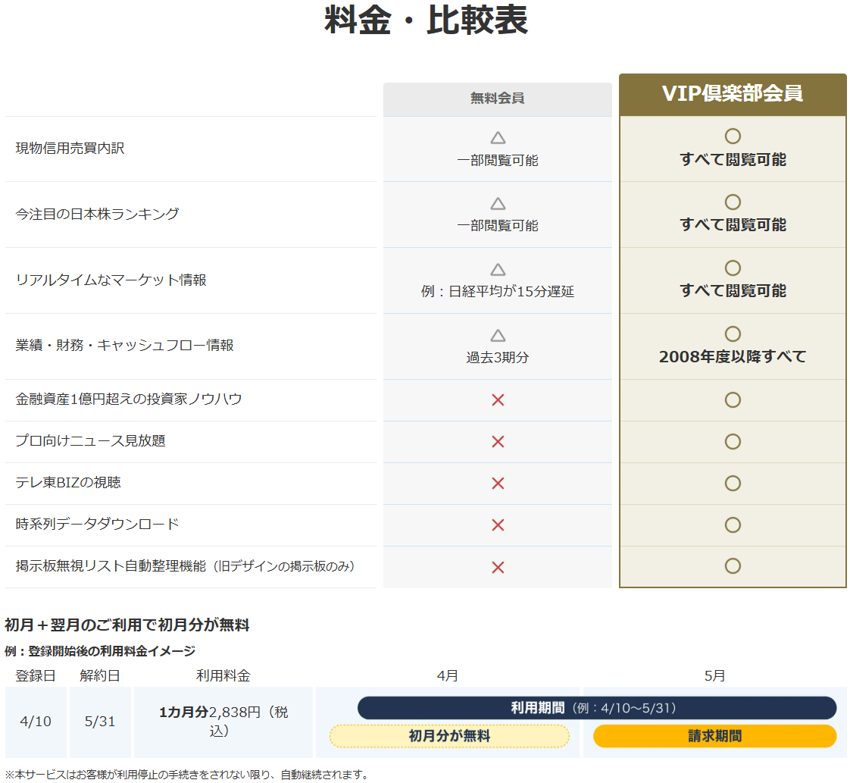Click the VIP circle icon in the 現物信用売買内訳 row
Image resolution: width=850 pixels, height=783 pixels.
[x=732, y=136]
